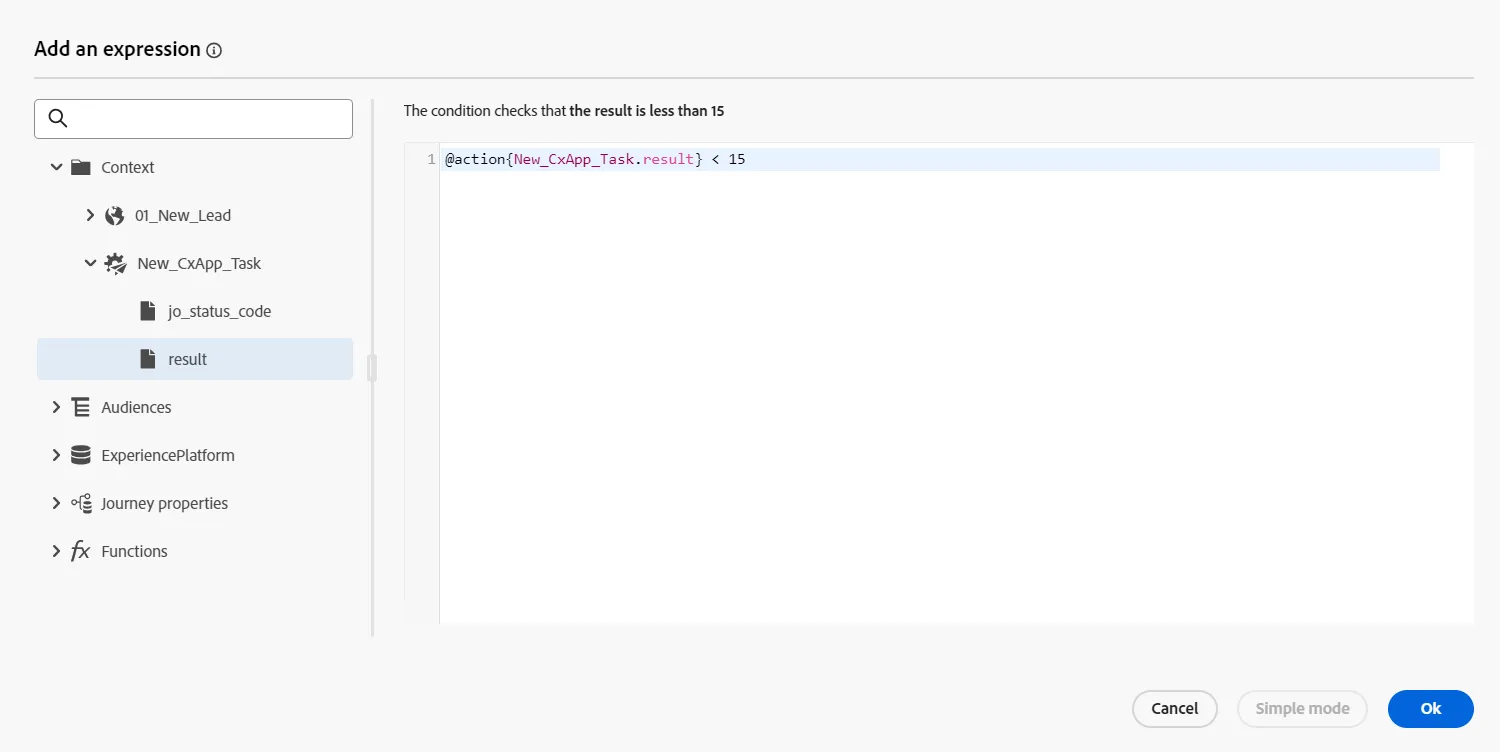This screenshot has width=1500, height=752.
Task: Click line number 1 in the editor gutter
Action: (x=431, y=160)
